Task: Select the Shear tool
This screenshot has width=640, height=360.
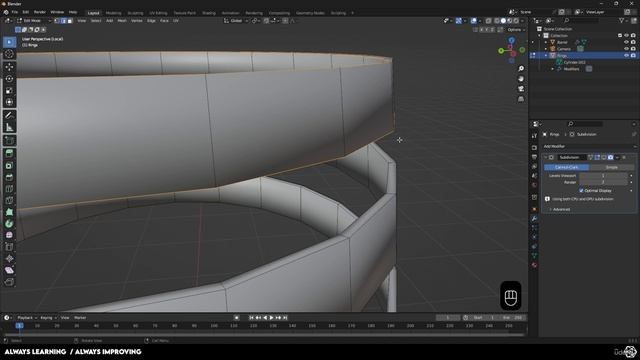Action: (x=9, y=270)
